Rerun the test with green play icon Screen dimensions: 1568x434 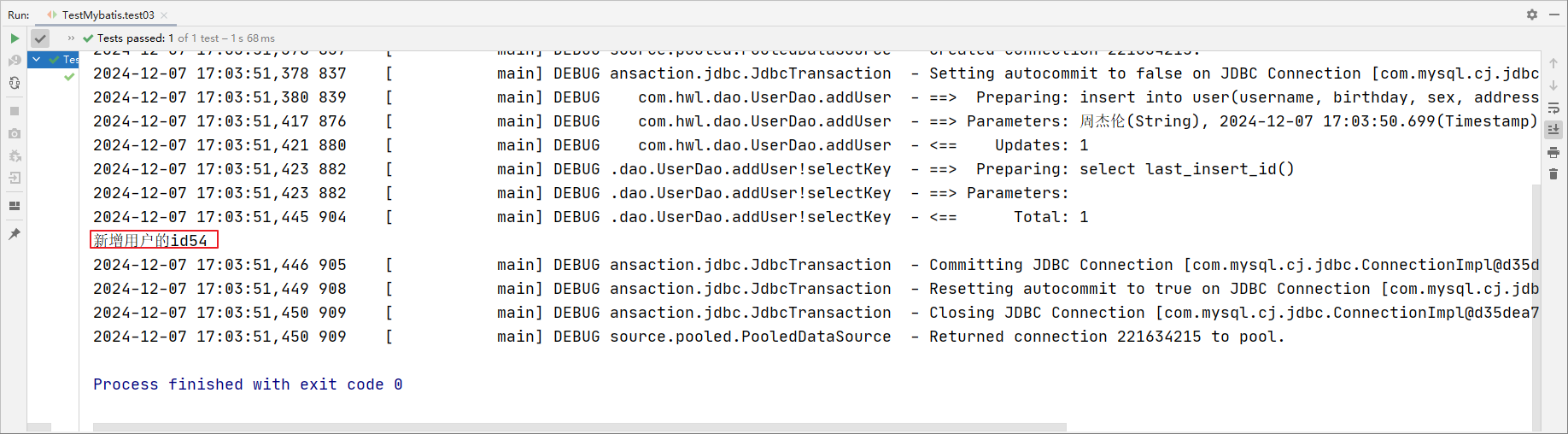[x=15, y=38]
